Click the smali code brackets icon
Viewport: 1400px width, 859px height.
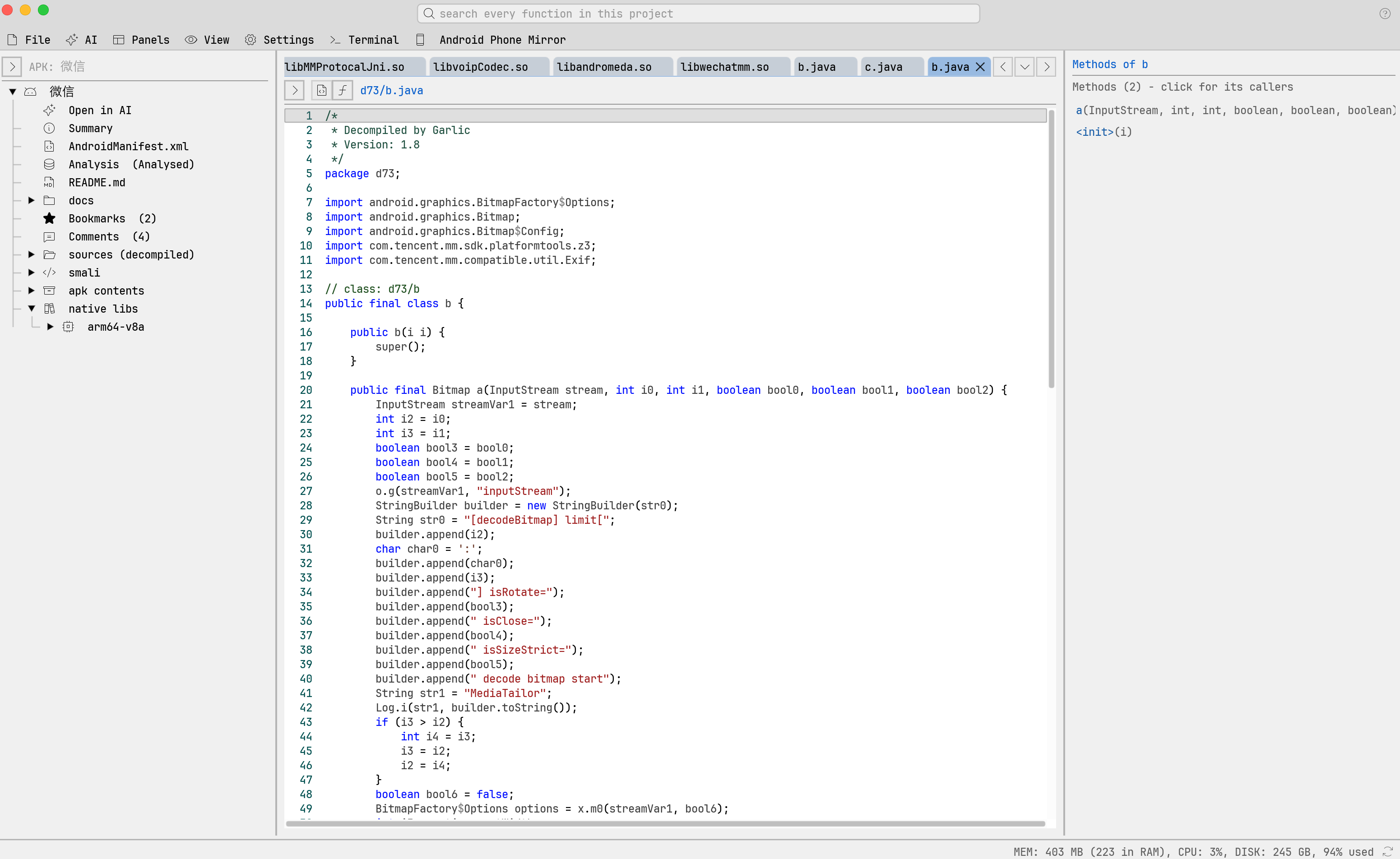click(50, 272)
